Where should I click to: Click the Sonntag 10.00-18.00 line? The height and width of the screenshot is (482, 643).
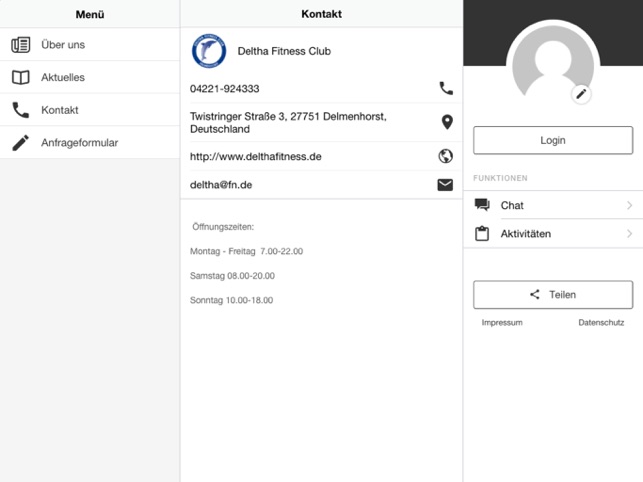[x=231, y=300]
